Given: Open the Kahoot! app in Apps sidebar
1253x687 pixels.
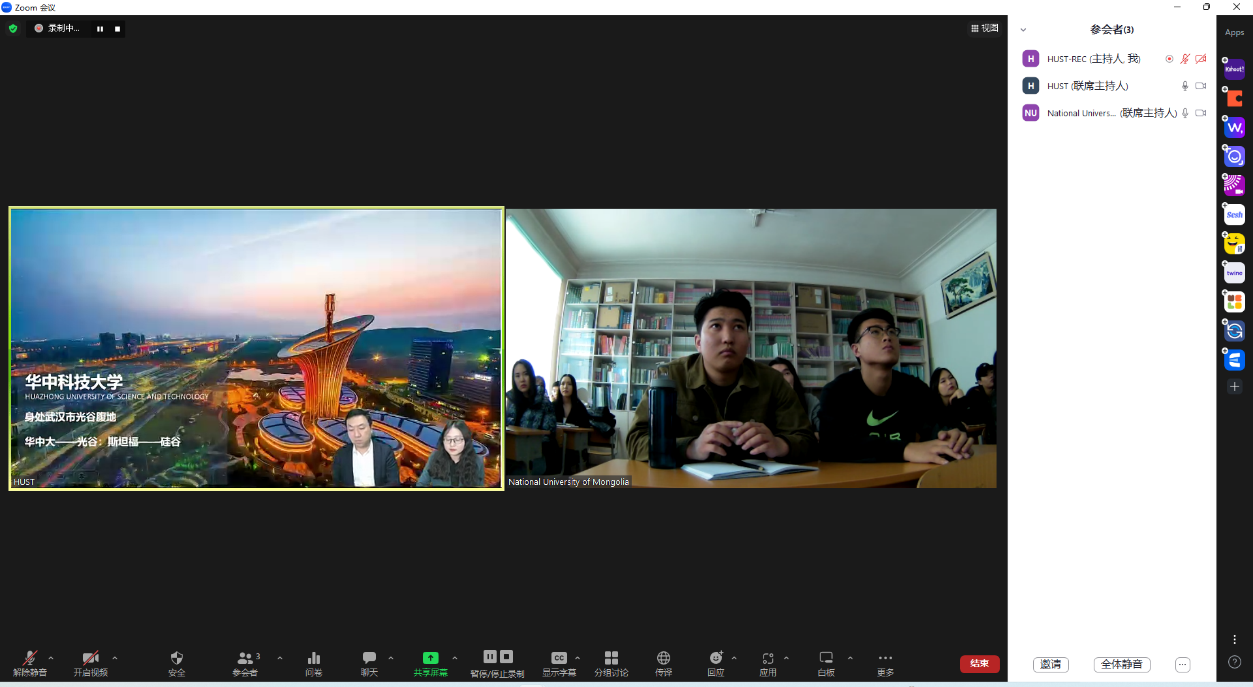Looking at the screenshot, I should pyautogui.click(x=1235, y=70).
